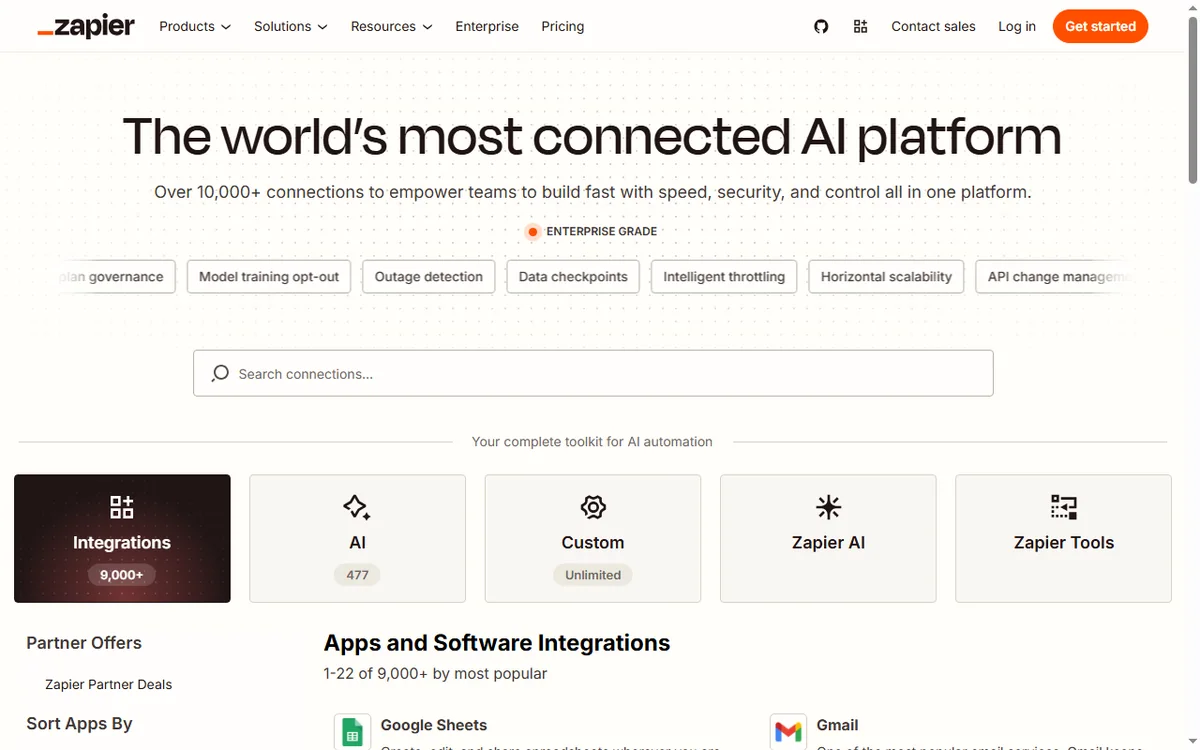Select the Integrations 9,000+ tab card
The width and height of the screenshot is (1200, 750).
(122, 538)
